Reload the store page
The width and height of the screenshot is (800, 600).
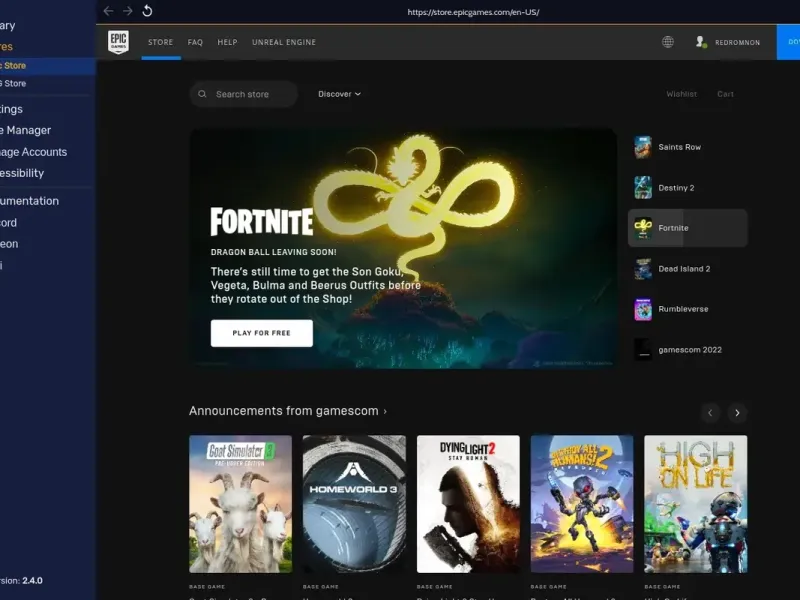pos(147,11)
